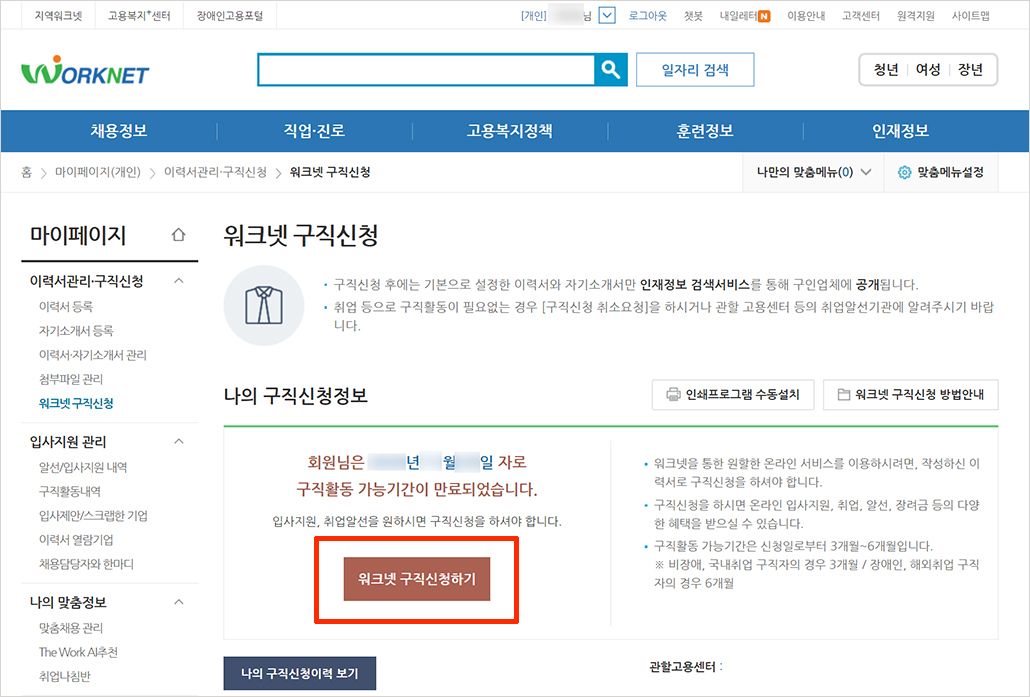Screen dimensions: 1030x697
Task: Open 알선/입사지원 내역 in the sidebar
Action: 83,467
